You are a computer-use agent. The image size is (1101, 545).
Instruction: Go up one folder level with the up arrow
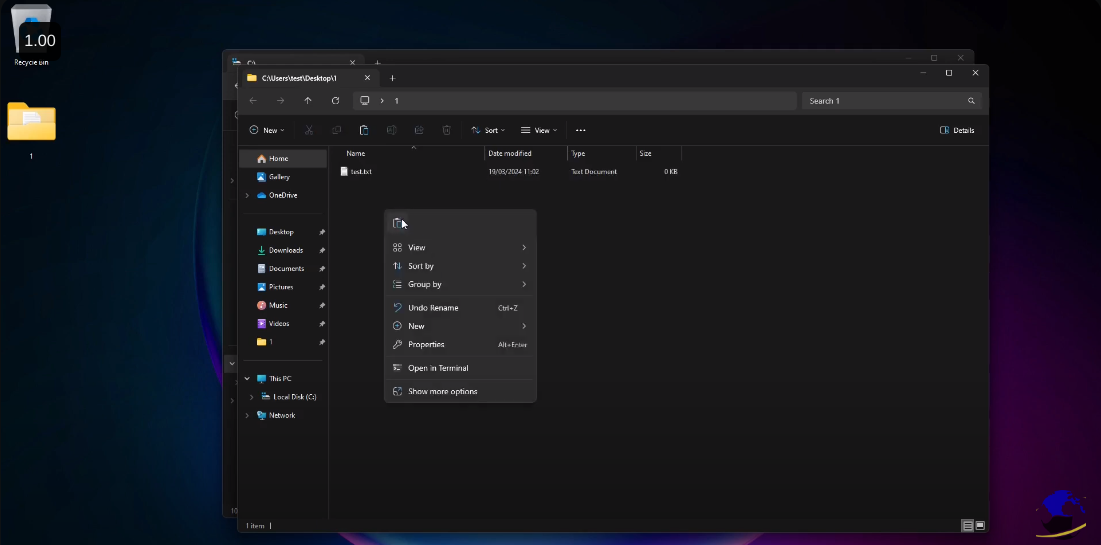pos(308,101)
